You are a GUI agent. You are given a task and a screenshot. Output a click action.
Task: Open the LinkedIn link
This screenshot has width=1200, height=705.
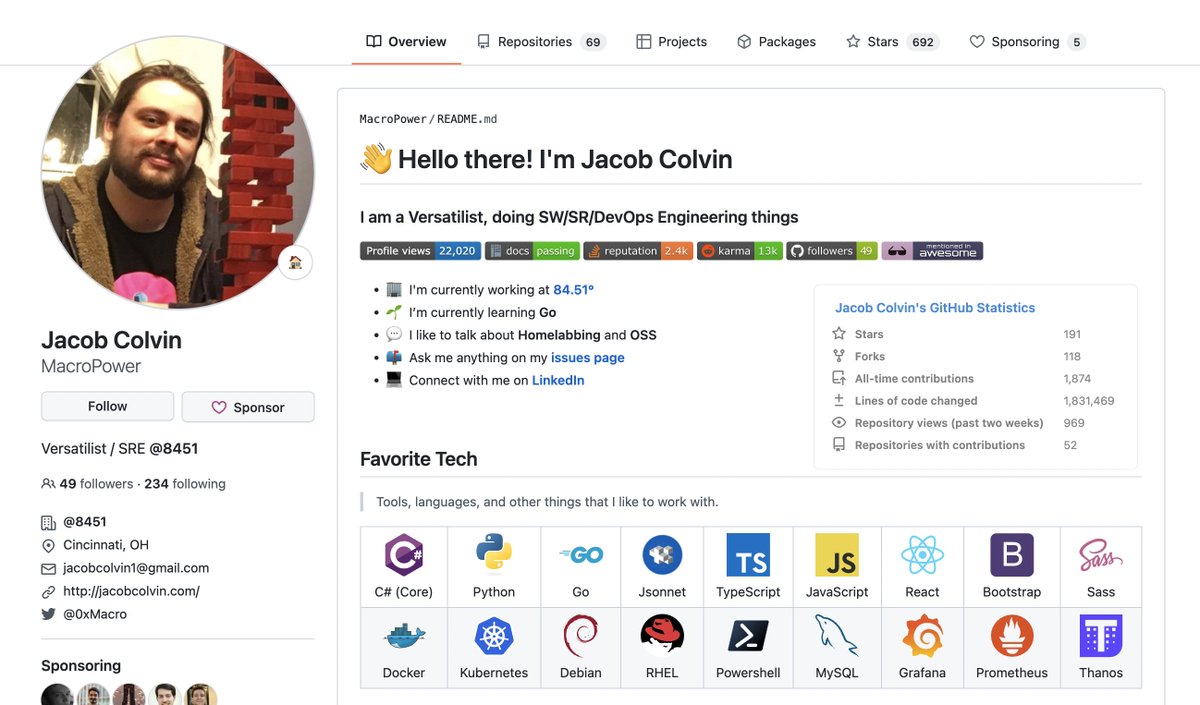(x=558, y=381)
